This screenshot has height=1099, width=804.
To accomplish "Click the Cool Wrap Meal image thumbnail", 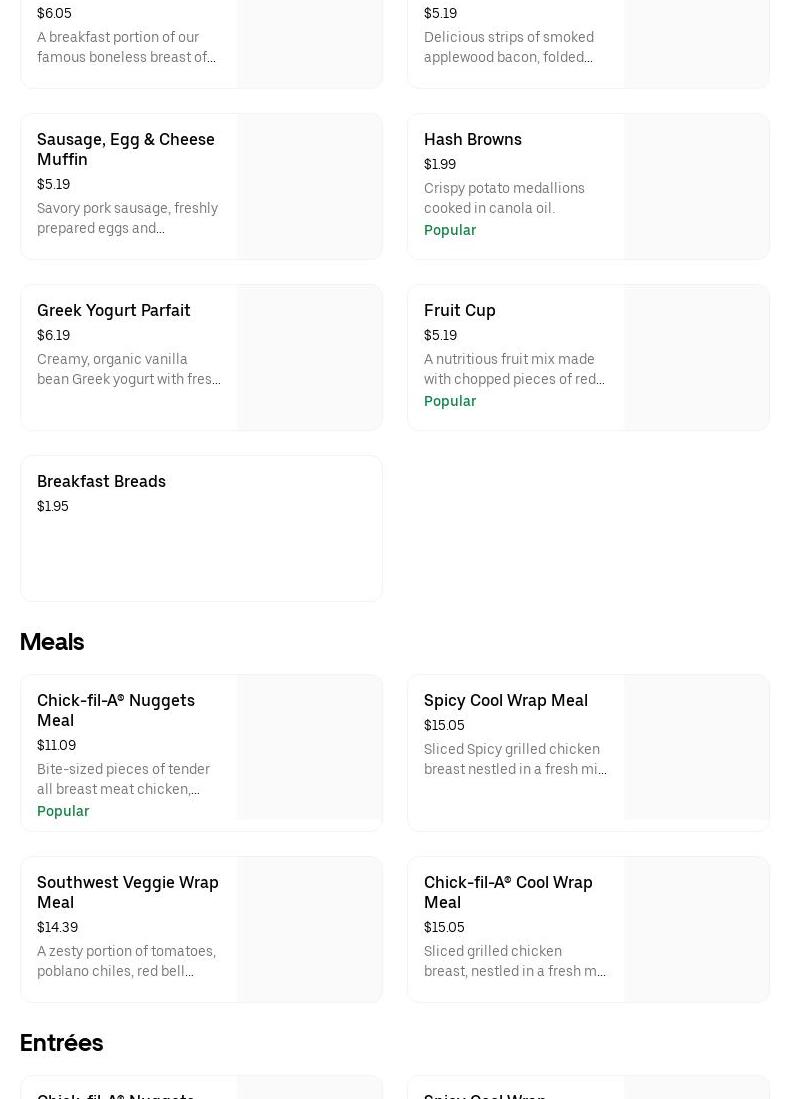I will [696, 930].
